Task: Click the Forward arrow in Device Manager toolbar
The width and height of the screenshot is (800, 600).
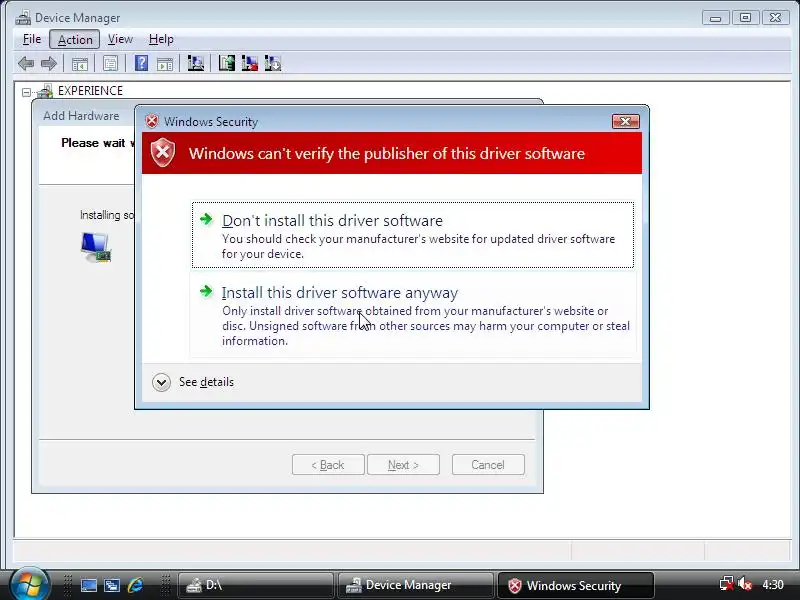Action: pos(49,64)
